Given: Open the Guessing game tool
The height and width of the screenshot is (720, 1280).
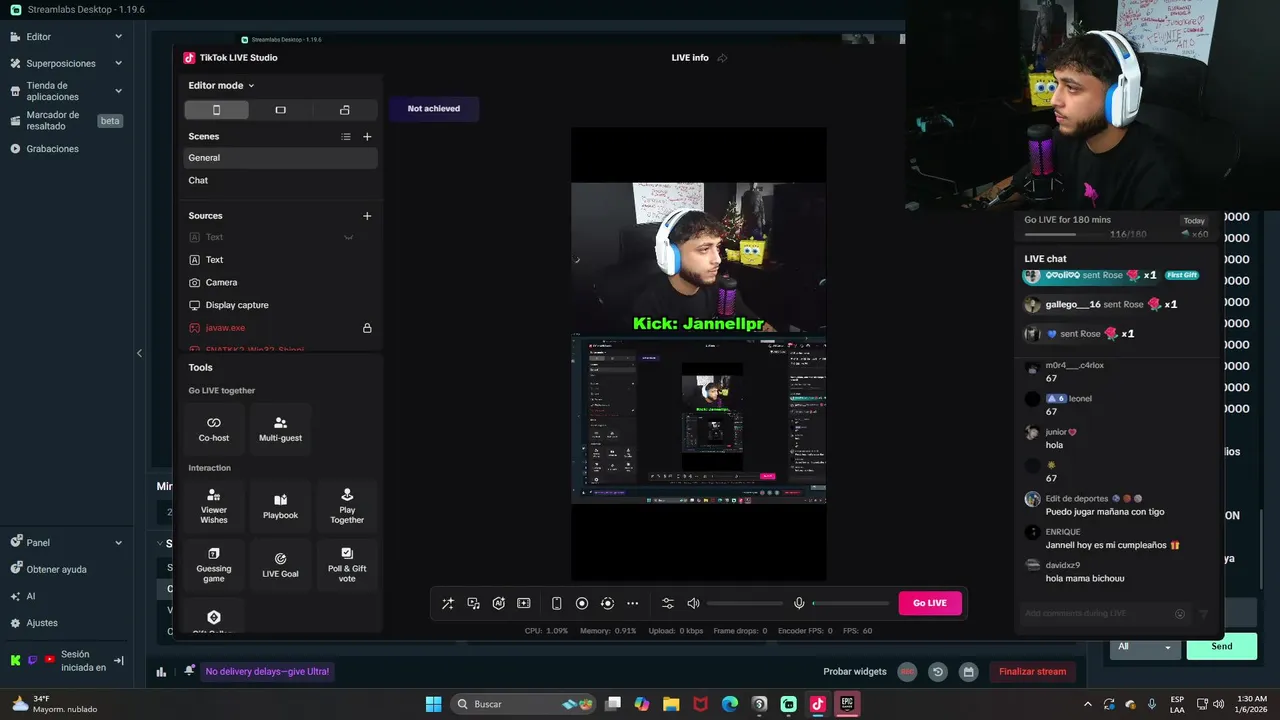Looking at the screenshot, I should point(214,565).
